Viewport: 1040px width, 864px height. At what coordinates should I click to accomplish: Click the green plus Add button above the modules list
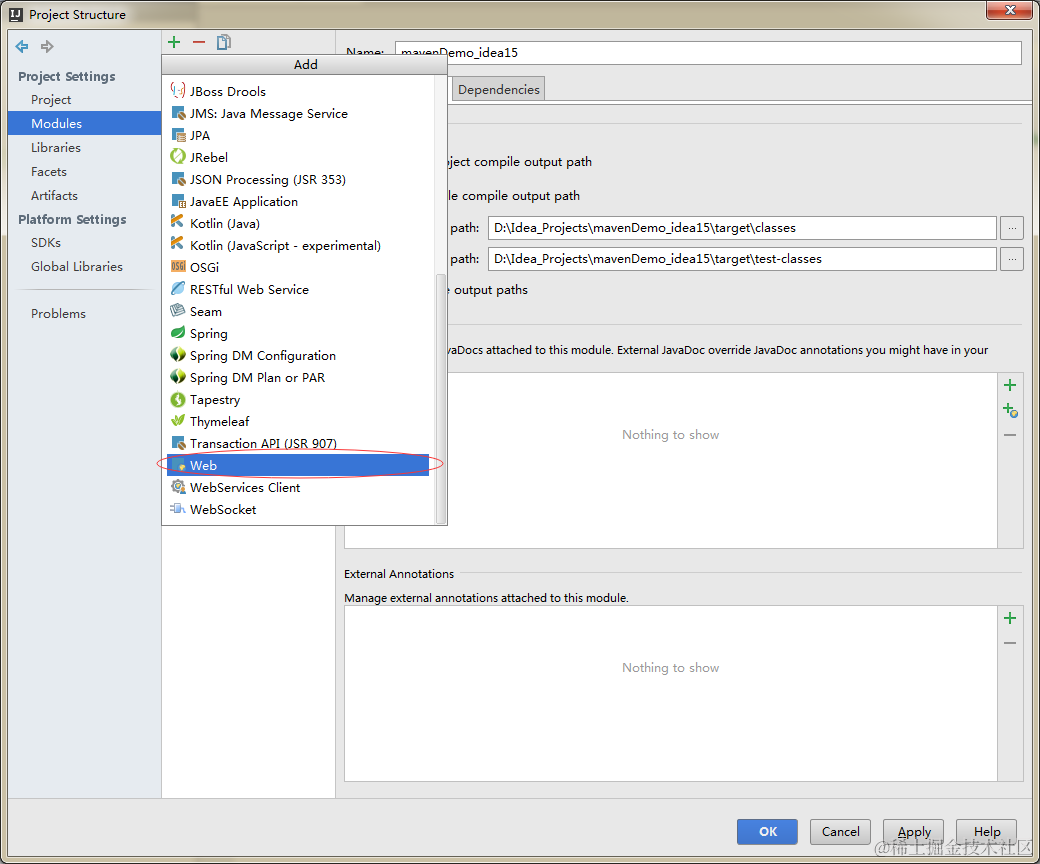(x=174, y=42)
